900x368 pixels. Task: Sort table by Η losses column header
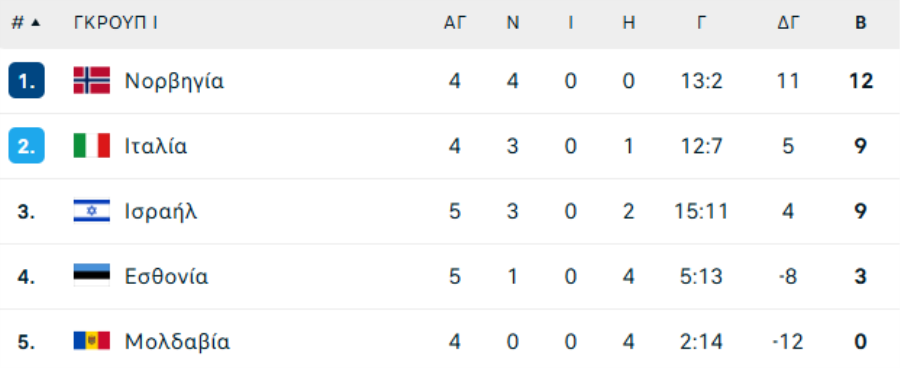click(629, 23)
